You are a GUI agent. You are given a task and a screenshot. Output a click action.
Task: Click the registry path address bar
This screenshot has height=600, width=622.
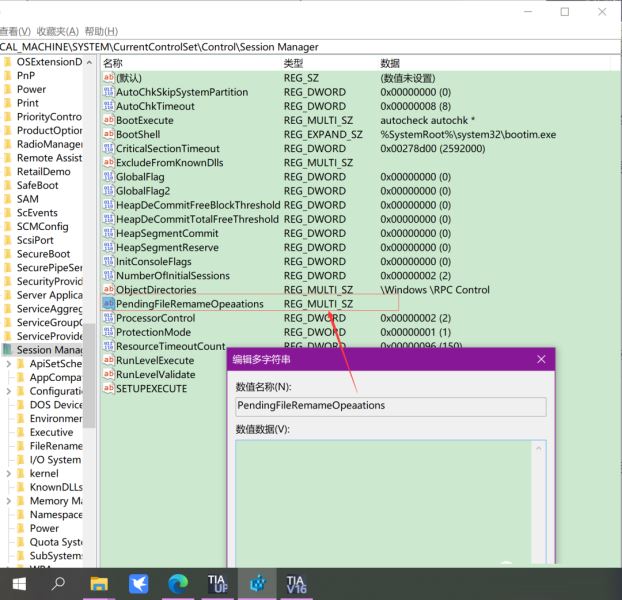point(309,47)
